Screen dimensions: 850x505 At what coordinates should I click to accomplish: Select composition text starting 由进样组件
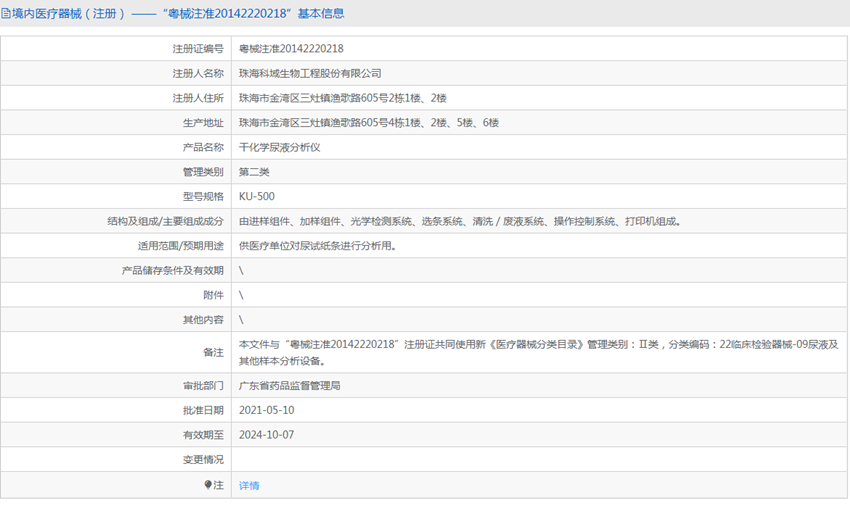[460, 221]
